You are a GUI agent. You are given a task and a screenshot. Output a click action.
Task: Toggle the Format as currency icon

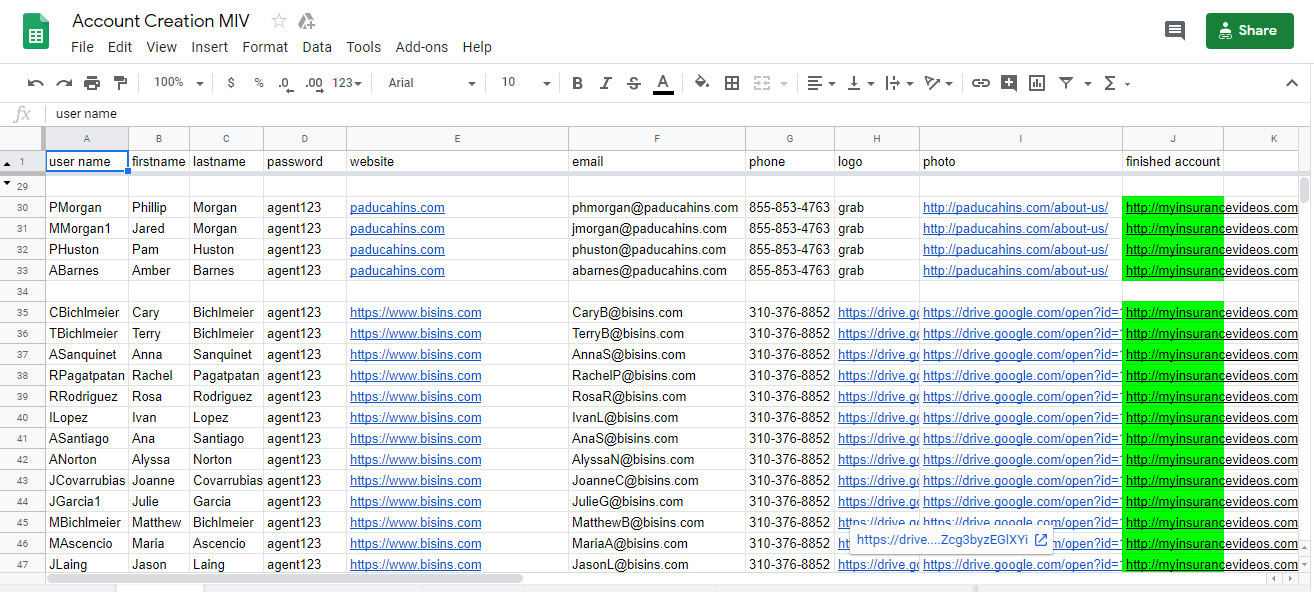[231, 83]
